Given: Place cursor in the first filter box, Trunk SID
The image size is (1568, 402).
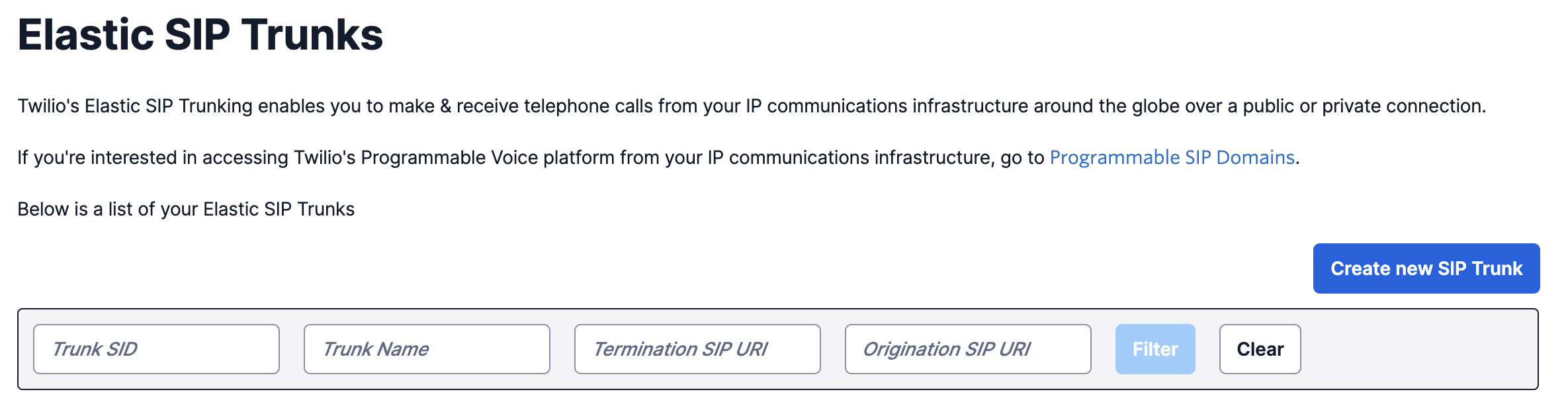Looking at the screenshot, I should coord(156,349).
